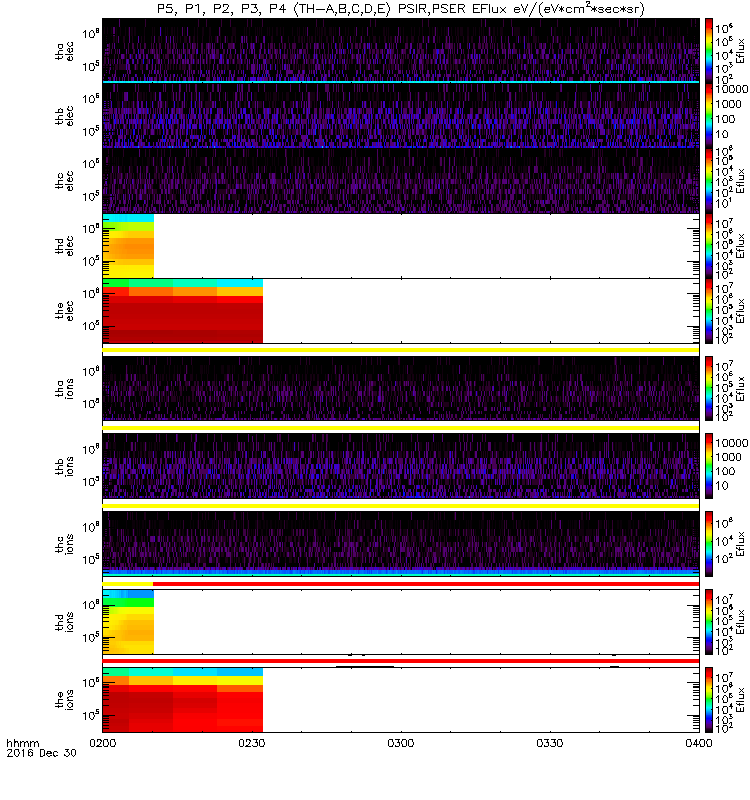750x800 pixels.
Task: Pick the thc ions panel color bar
Action: [x=709, y=544]
